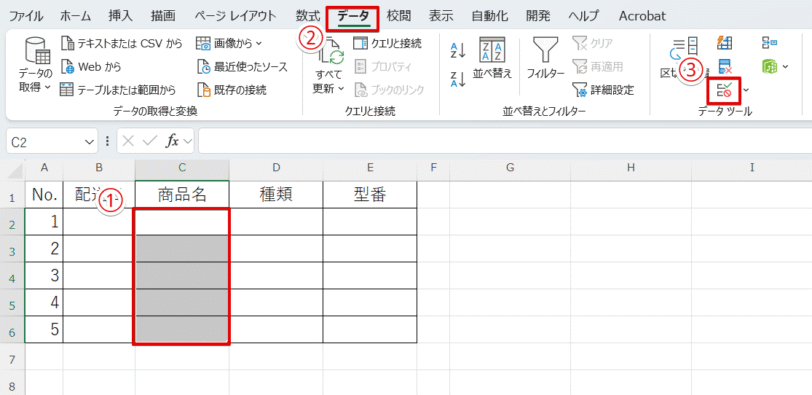Switch to the 開発 tab

pos(538,16)
